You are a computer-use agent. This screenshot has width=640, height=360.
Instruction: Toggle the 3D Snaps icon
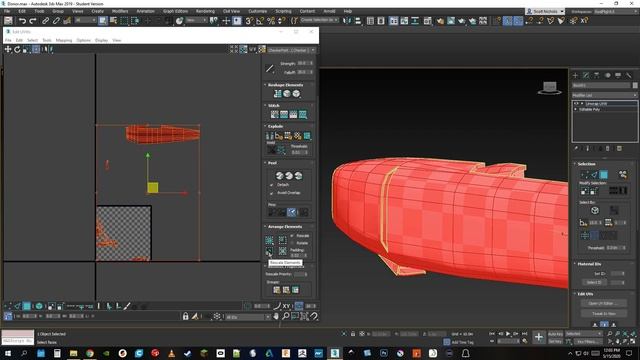[x=249, y=21]
